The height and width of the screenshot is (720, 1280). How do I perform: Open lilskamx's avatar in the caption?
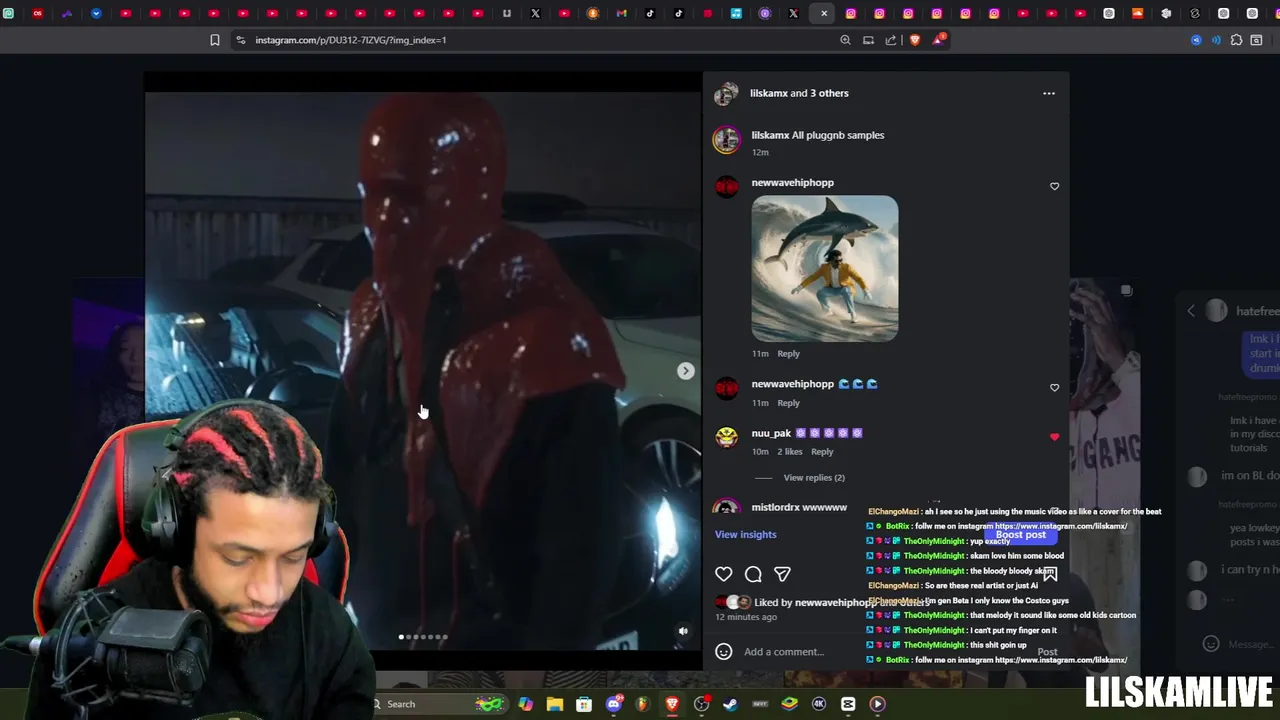click(x=727, y=140)
